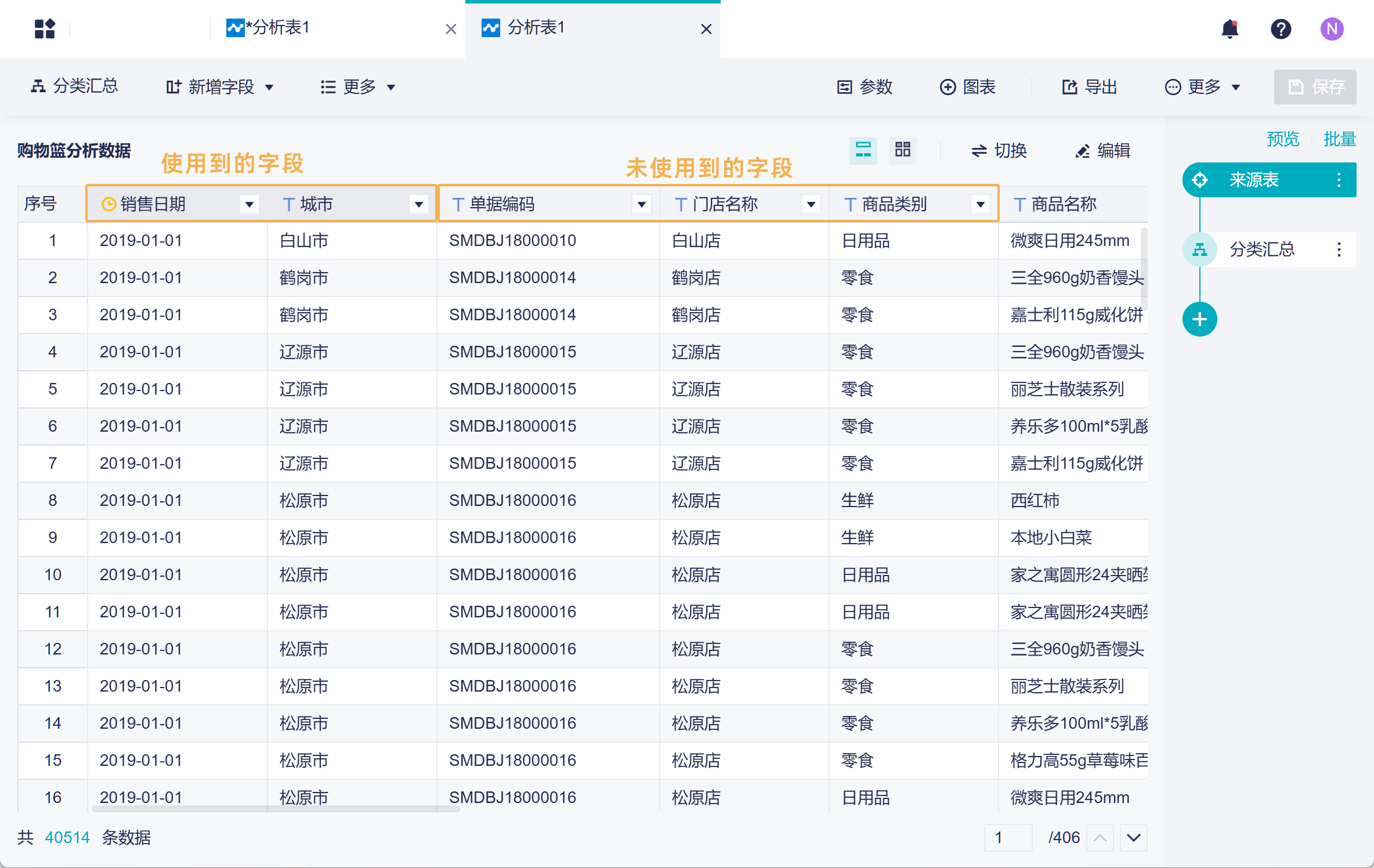1374x868 pixels.
Task: Open the help question mark icon
Action: pos(1281,28)
